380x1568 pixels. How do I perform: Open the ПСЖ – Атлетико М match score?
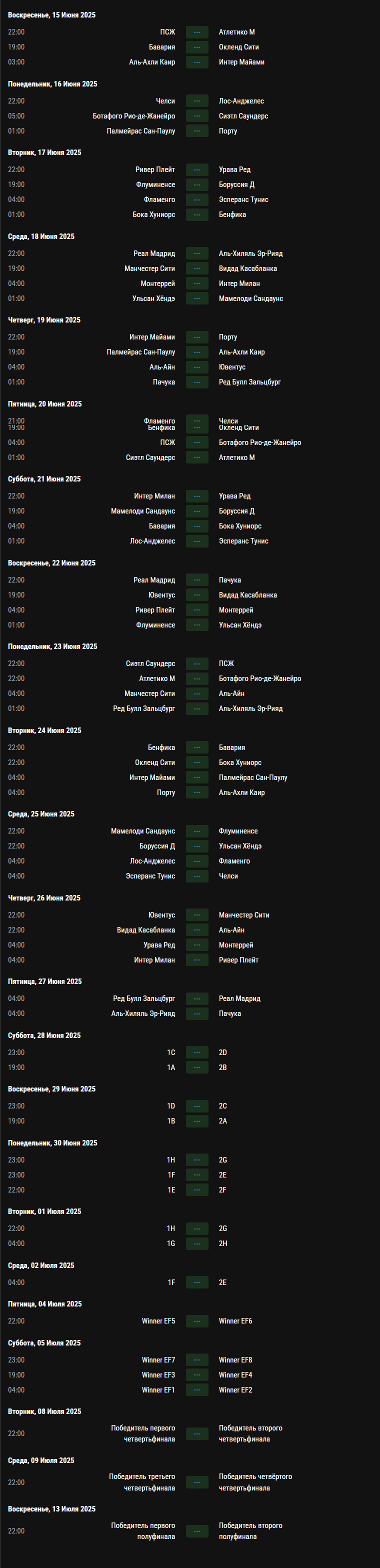[x=196, y=32]
